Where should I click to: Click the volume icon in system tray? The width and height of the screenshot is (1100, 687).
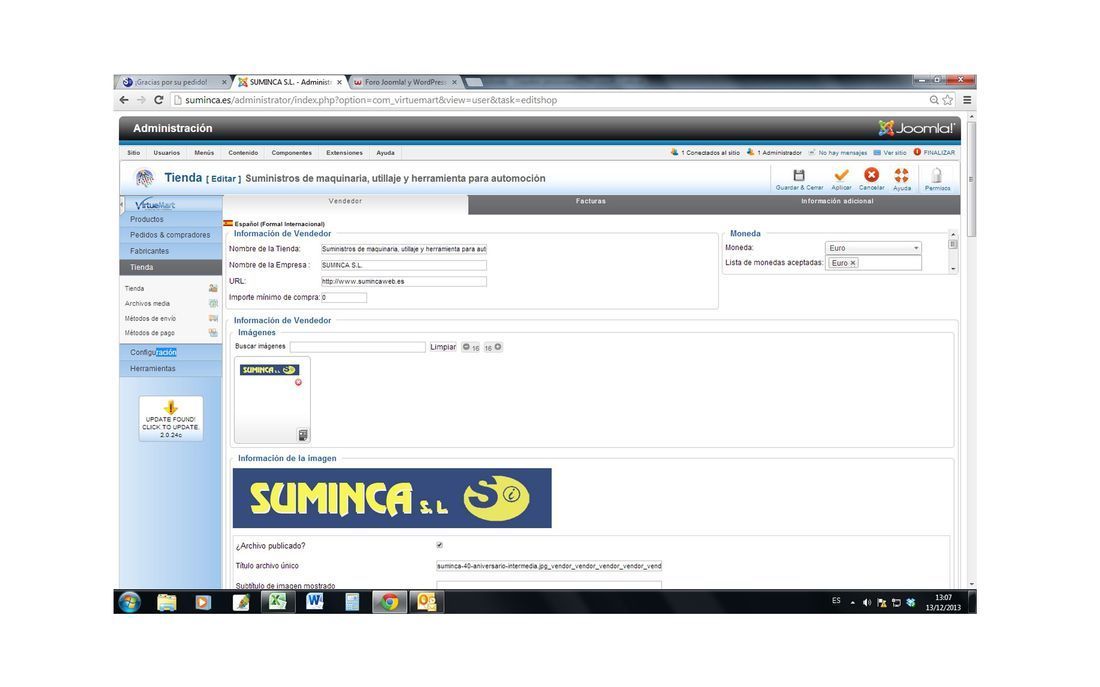pos(866,603)
